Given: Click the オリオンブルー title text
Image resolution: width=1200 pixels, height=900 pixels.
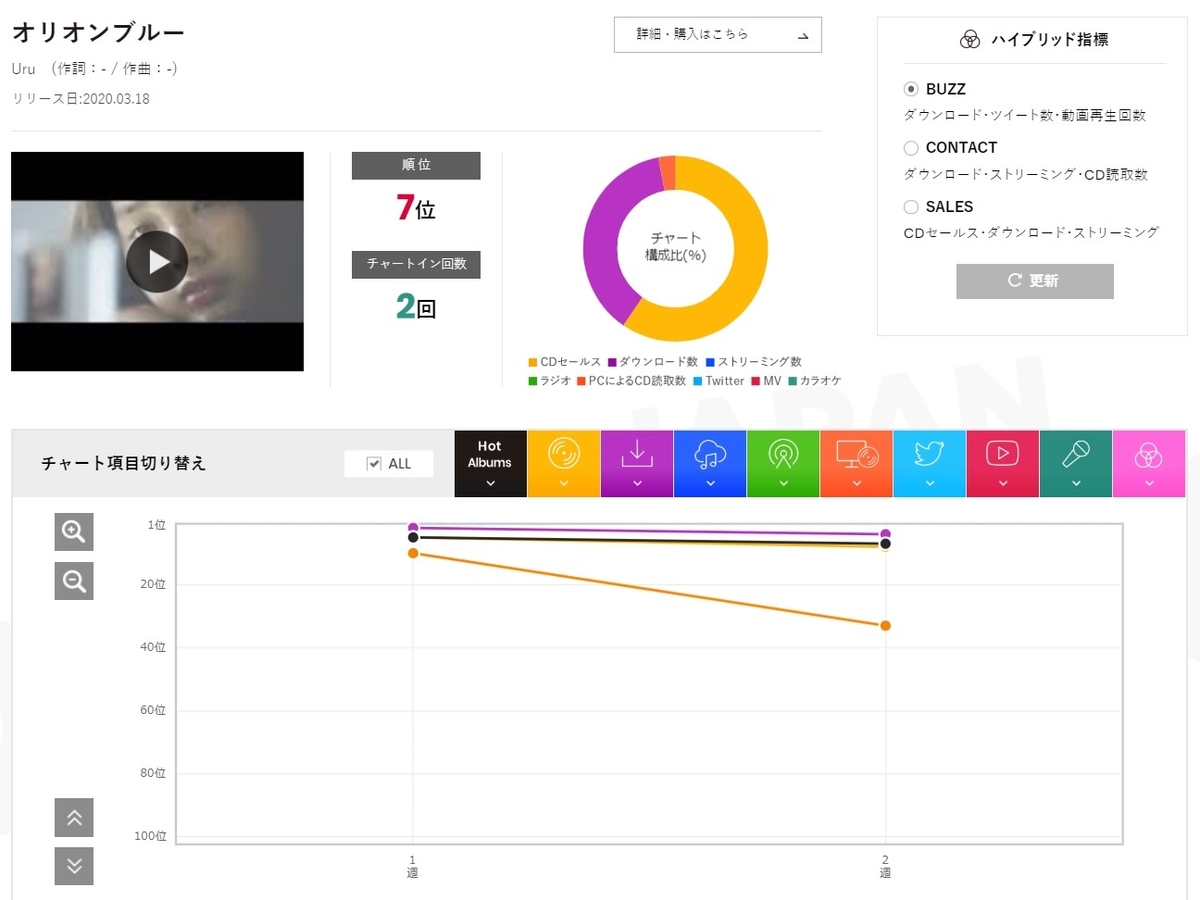Looking at the screenshot, I should point(98,32).
